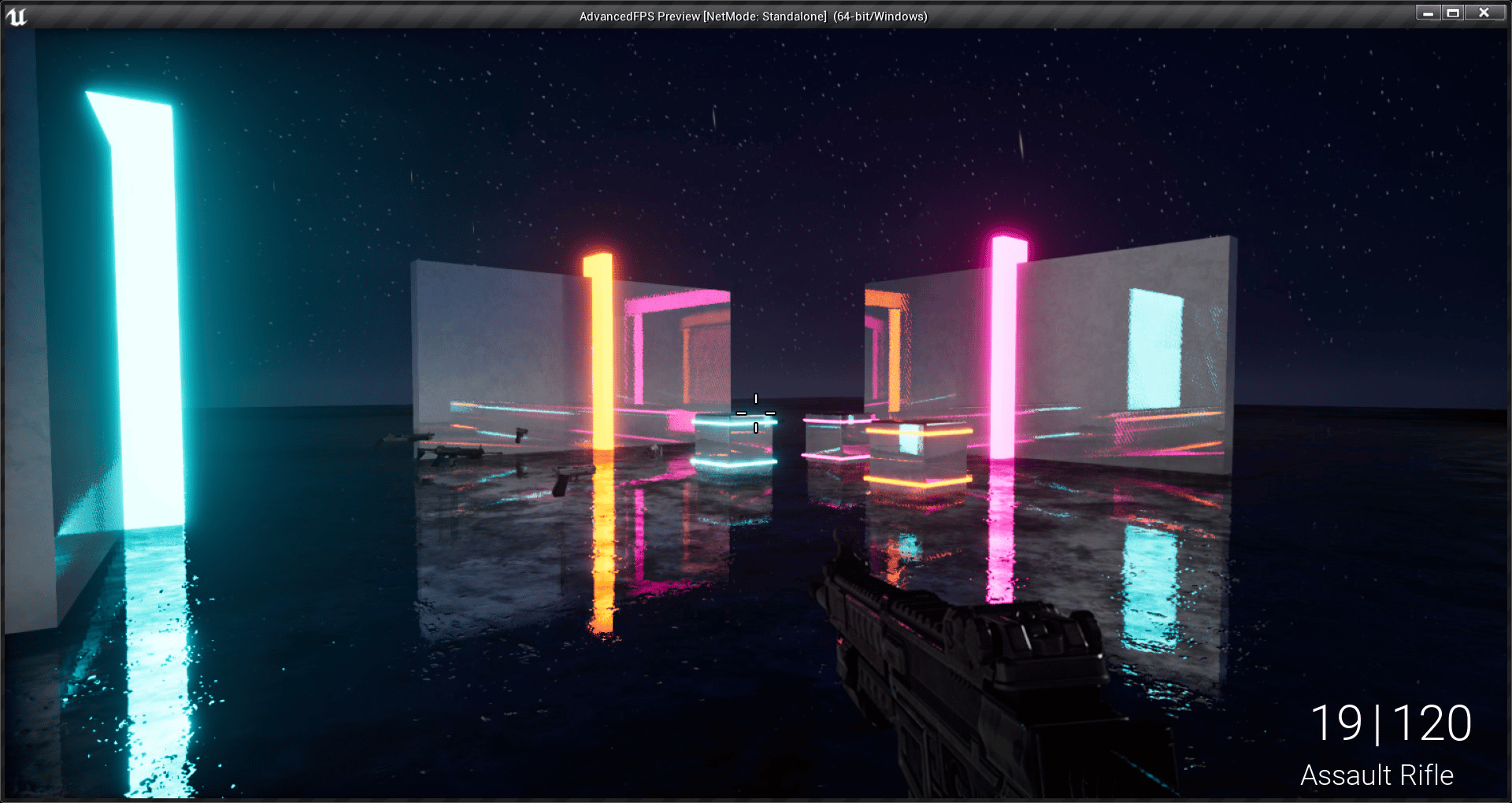This screenshot has width=1512, height=803.
Task: Click the cyan panel on right wall
Action: (1154, 350)
